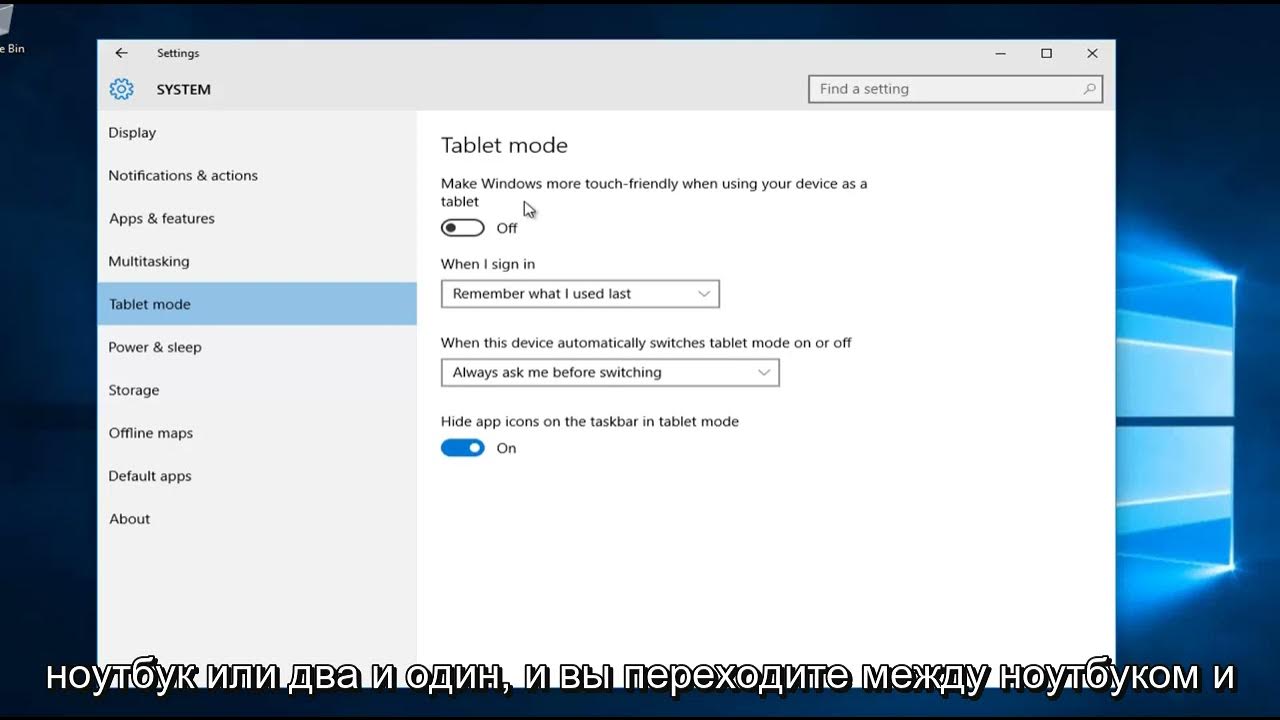Screen dimensions: 1280x720
Task: Open Power & sleep settings
Action: pos(257,347)
